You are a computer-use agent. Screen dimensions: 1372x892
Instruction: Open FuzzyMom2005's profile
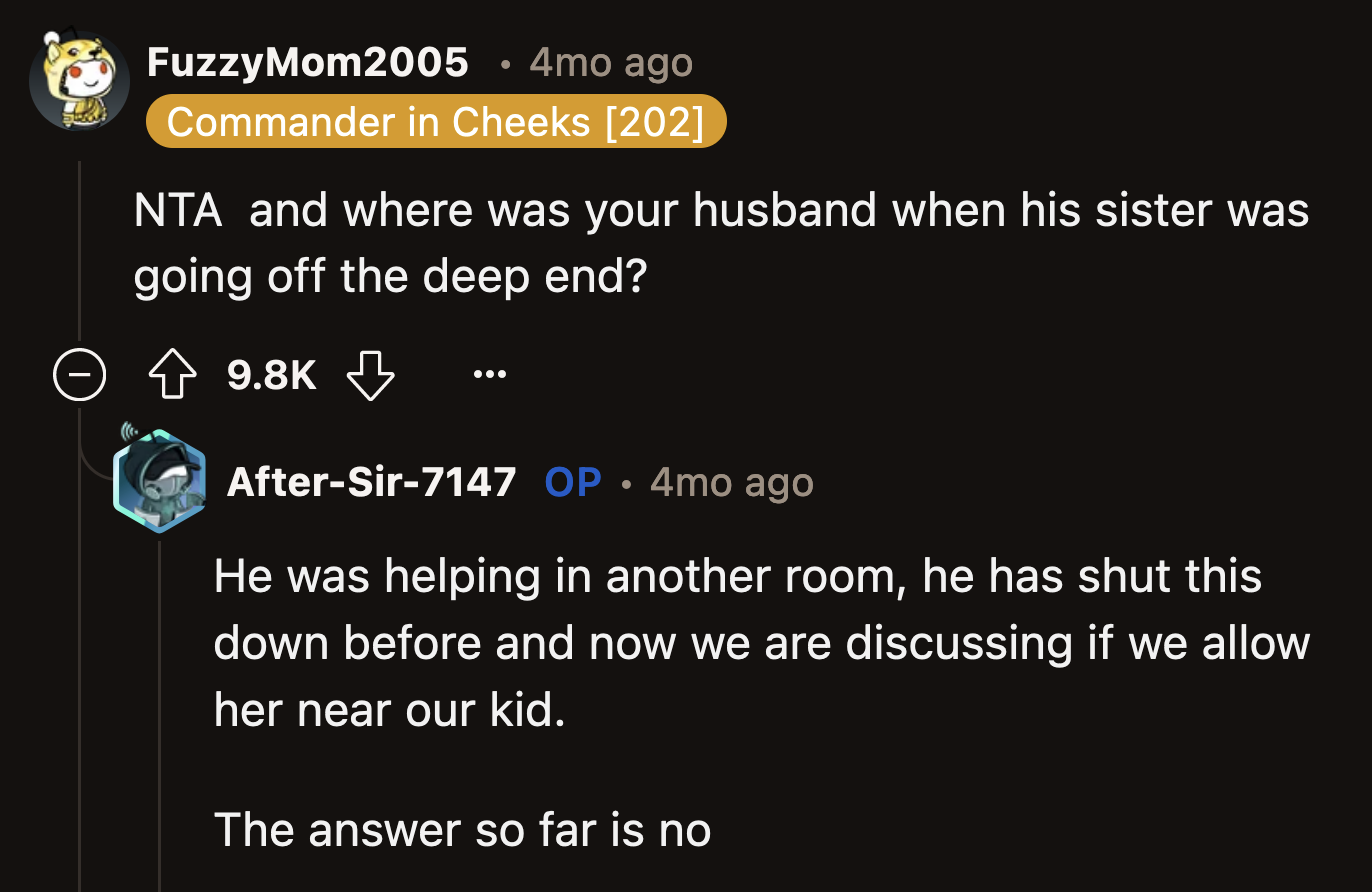point(307,60)
